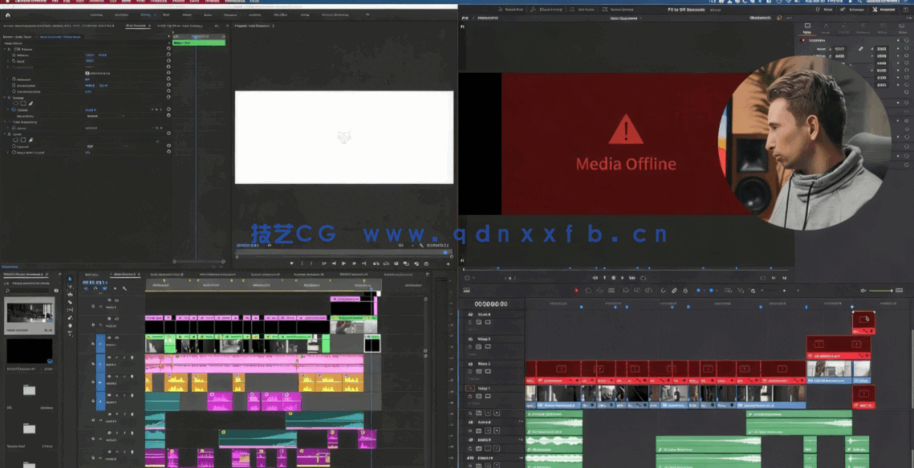Play in Premiere Program monitor
Viewport: 914px width, 468px height.
pyautogui.click(x=344, y=263)
